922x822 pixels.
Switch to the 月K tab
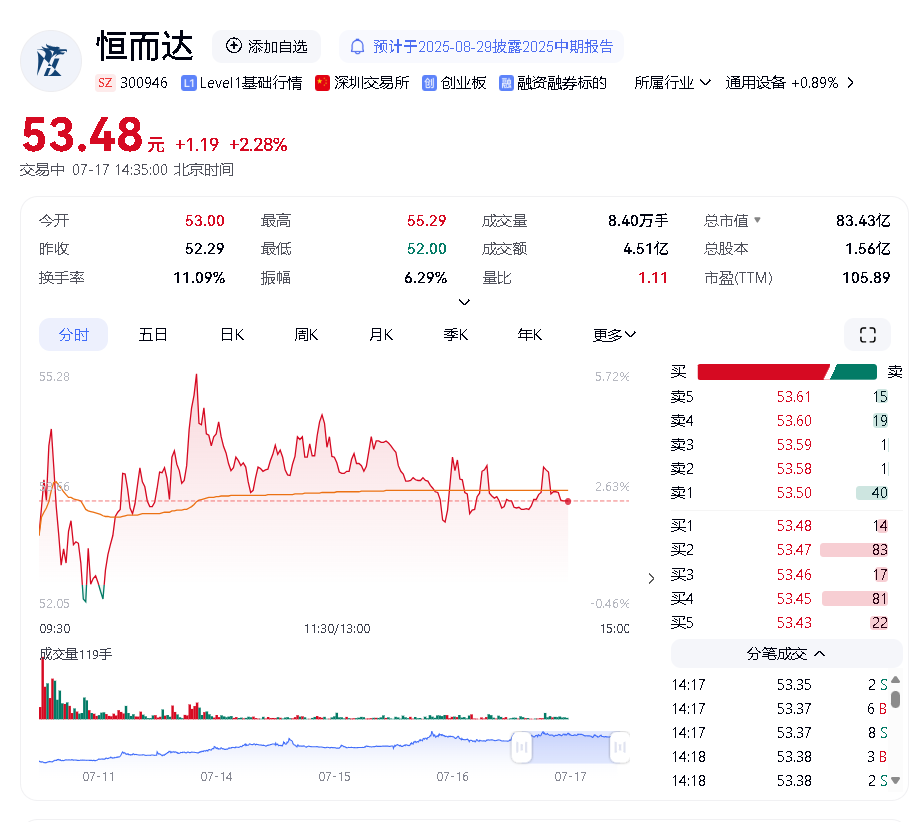pos(381,335)
